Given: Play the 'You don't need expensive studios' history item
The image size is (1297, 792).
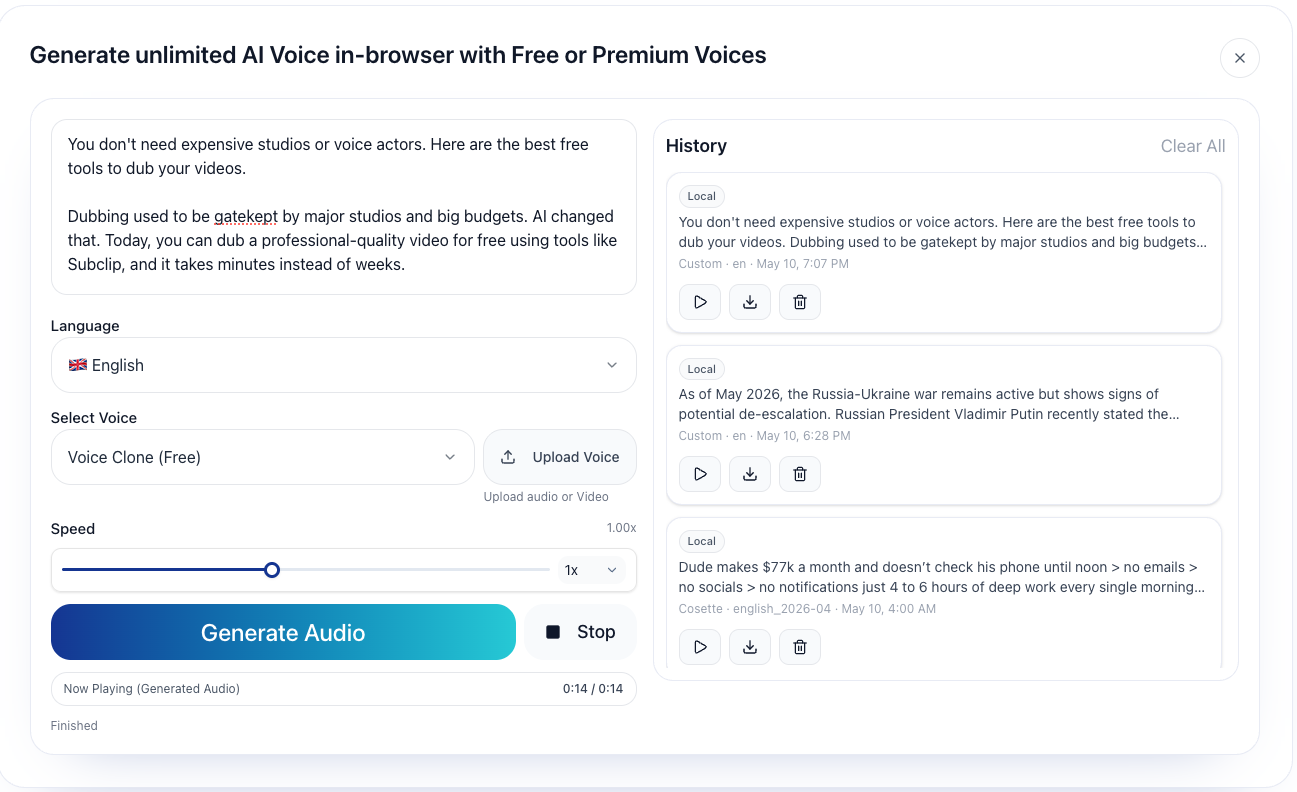Looking at the screenshot, I should click(x=700, y=302).
